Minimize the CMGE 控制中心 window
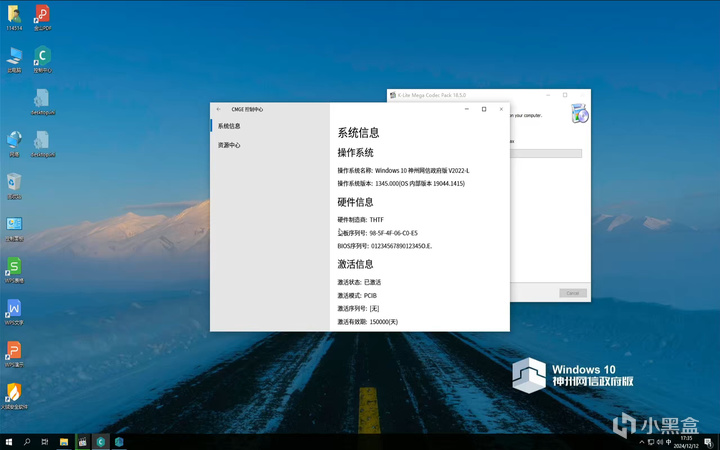This screenshot has width=720, height=450. (467, 109)
